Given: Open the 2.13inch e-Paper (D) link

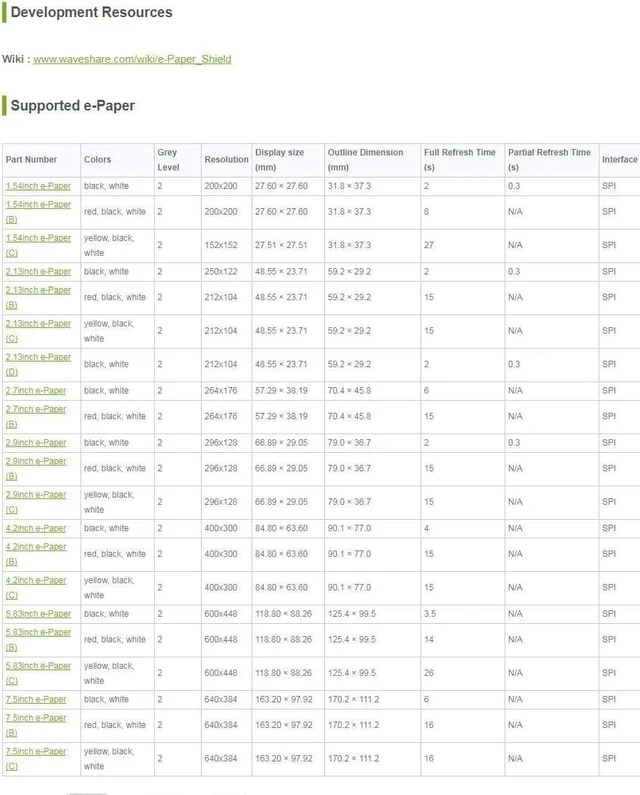Looking at the screenshot, I should coord(38,365).
